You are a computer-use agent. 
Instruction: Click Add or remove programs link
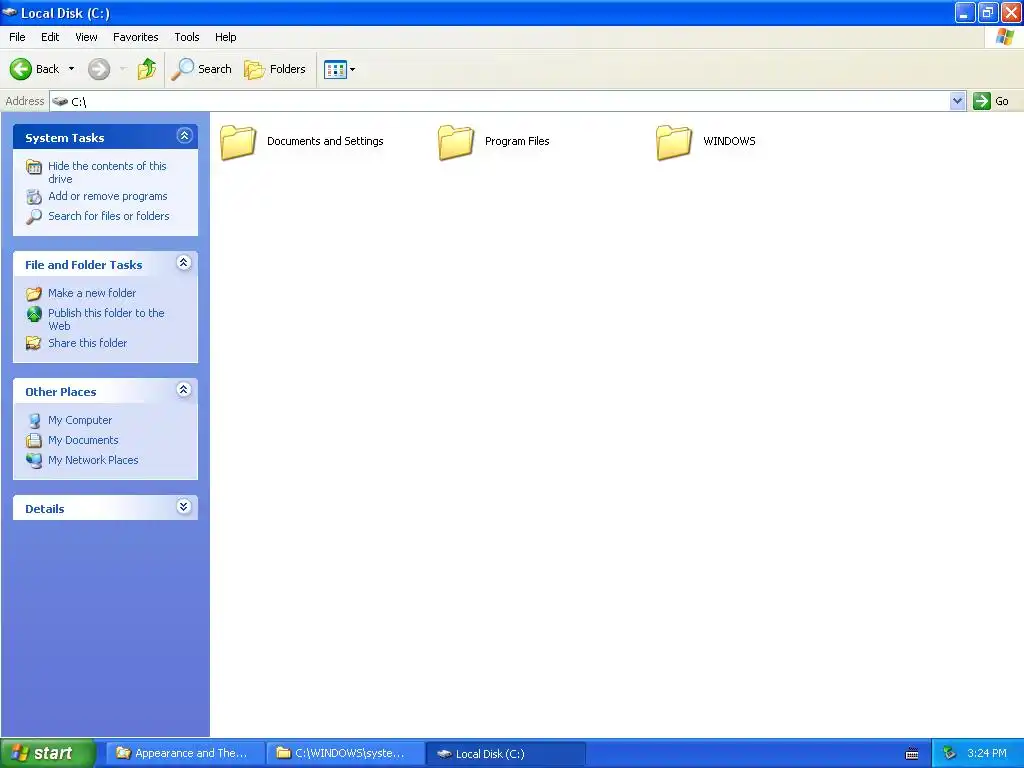pyautogui.click(x=108, y=196)
